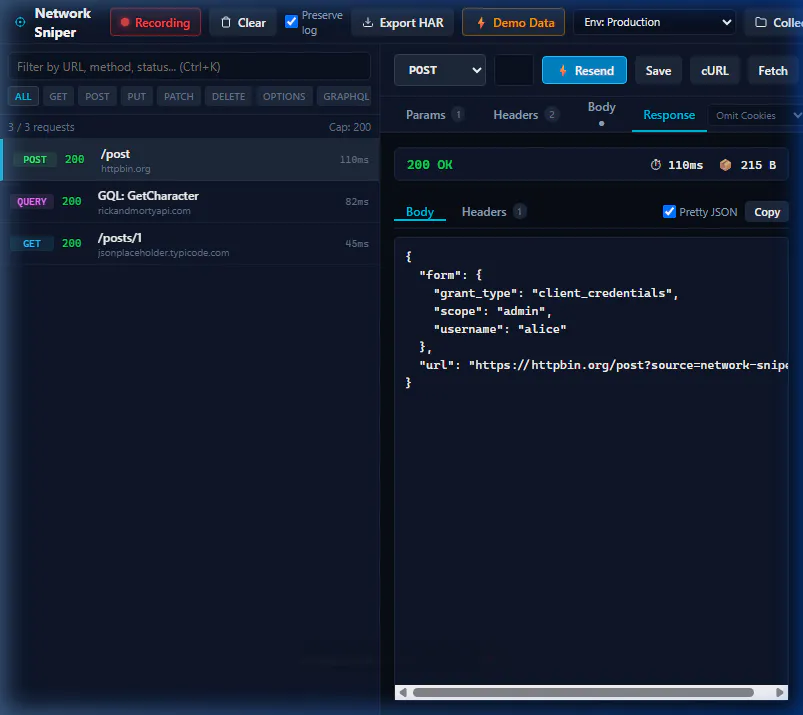Copy the request as cURL
The width and height of the screenshot is (803, 715).
(x=714, y=71)
